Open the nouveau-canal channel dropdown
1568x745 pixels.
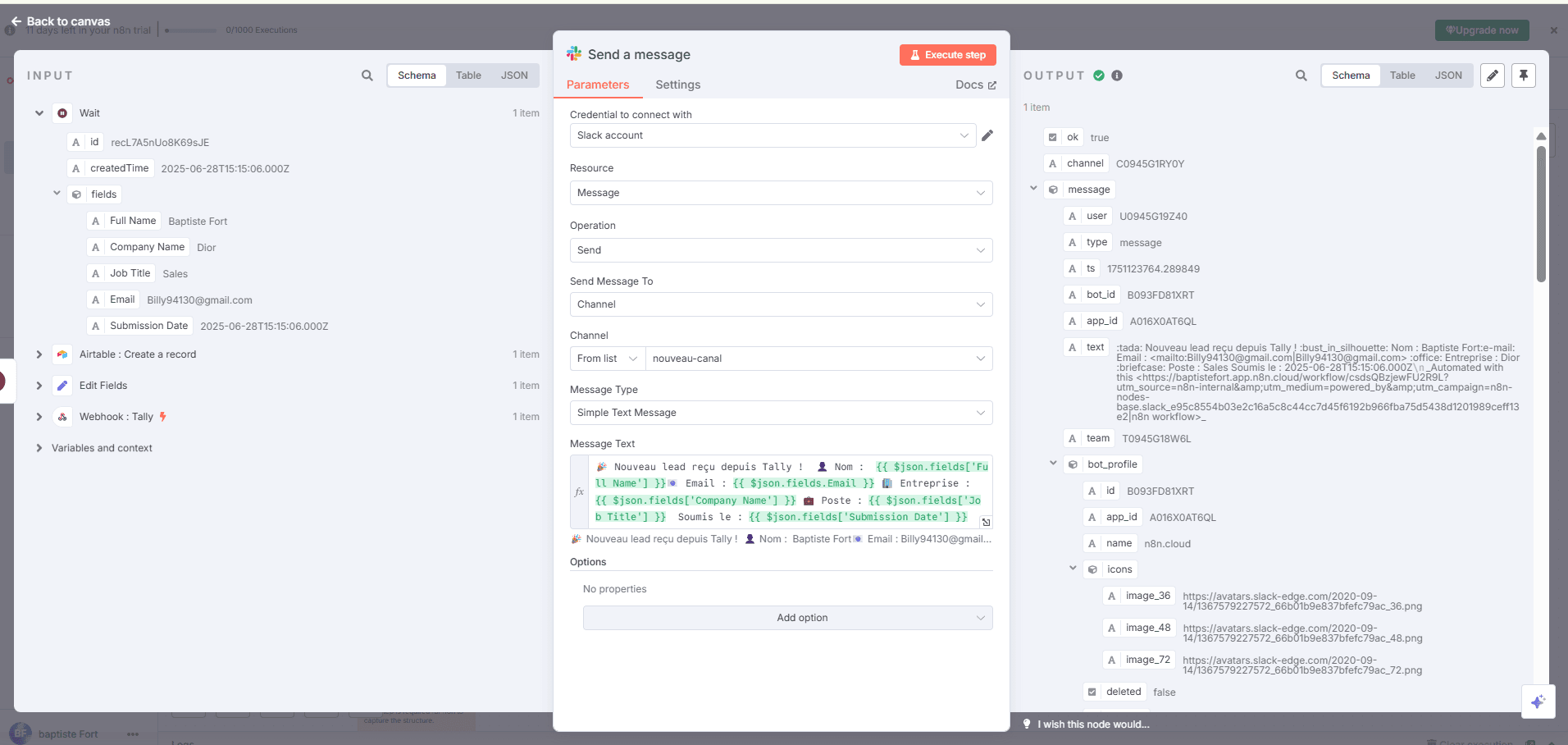click(818, 359)
